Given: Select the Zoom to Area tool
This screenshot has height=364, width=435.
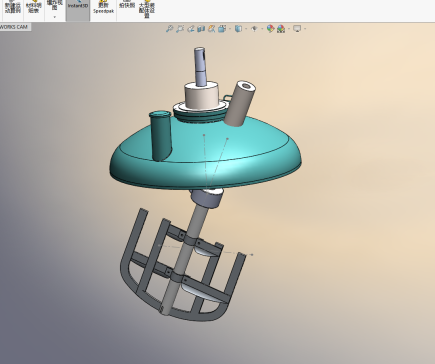Looking at the screenshot, I should click(180, 29).
